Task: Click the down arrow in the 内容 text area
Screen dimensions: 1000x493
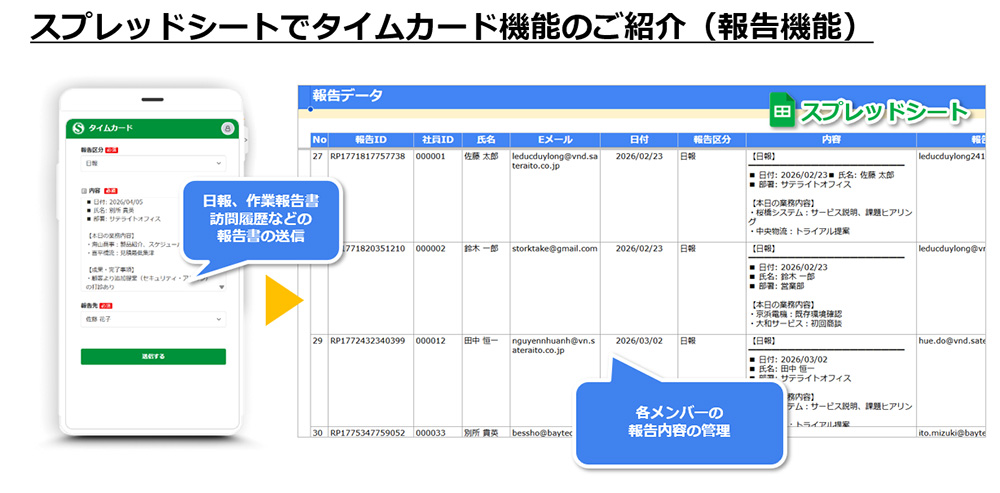Action: [x=221, y=285]
